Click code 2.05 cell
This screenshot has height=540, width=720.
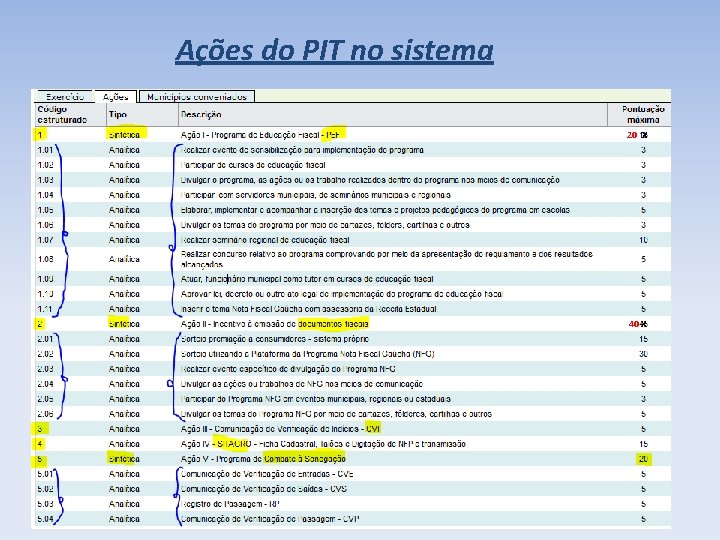click(45, 399)
